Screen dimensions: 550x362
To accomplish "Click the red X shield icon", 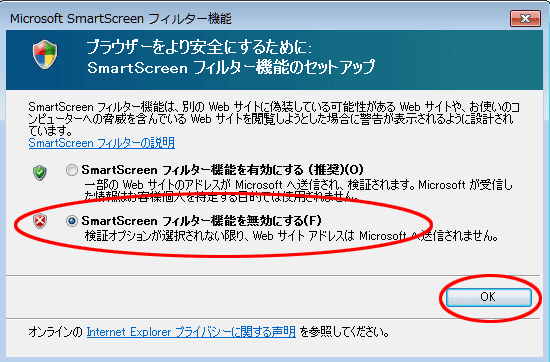I will coord(40,221).
